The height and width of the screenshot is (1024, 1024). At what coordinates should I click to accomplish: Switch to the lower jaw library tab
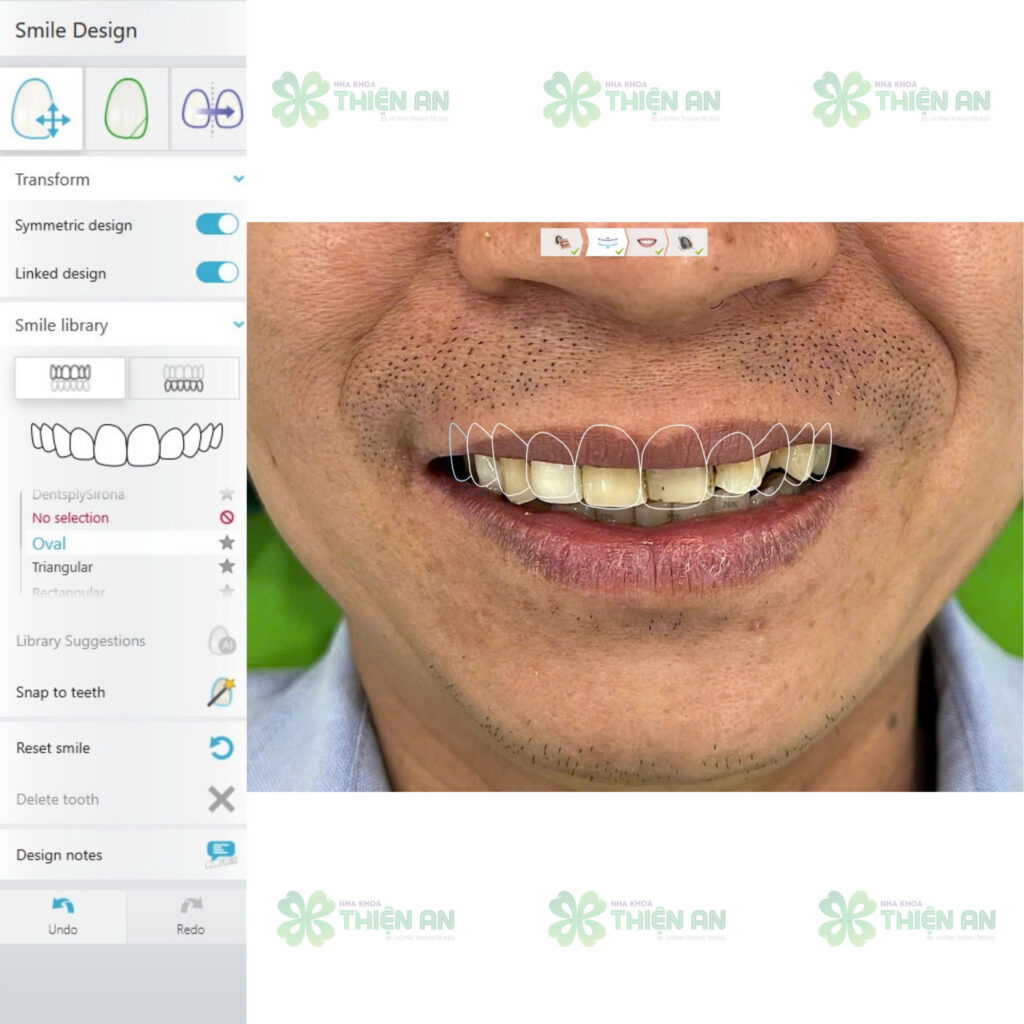click(184, 378)
